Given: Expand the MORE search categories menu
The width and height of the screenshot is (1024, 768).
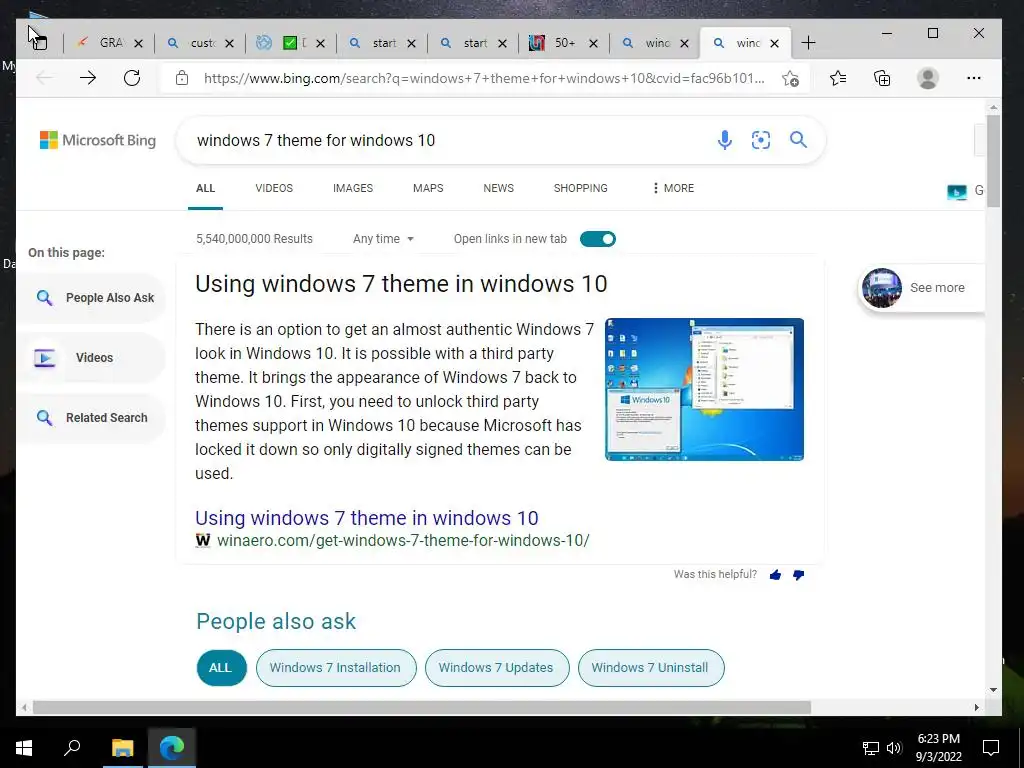Looking at the screenshot, I should [673, 188].
